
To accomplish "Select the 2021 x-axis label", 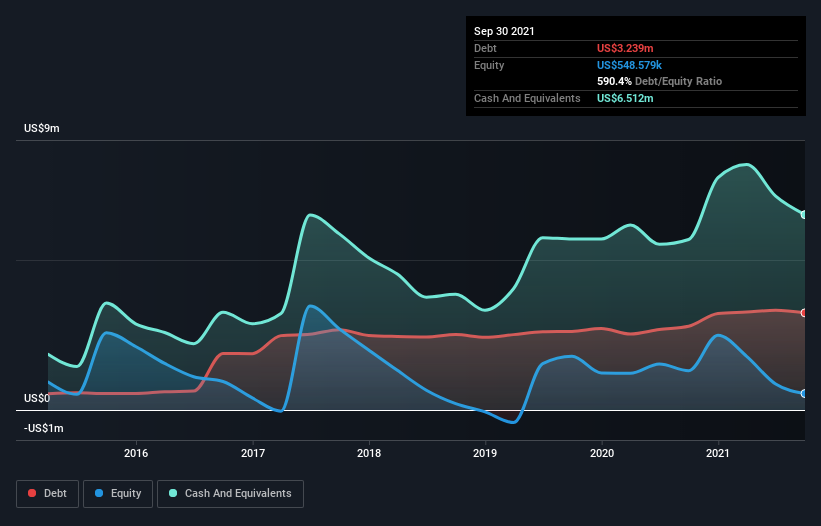I will pos(718,453).
